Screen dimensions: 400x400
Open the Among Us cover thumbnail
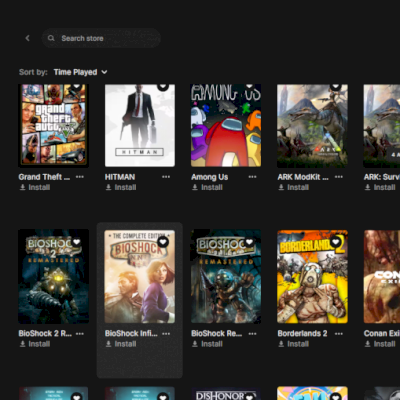[226, 125]
